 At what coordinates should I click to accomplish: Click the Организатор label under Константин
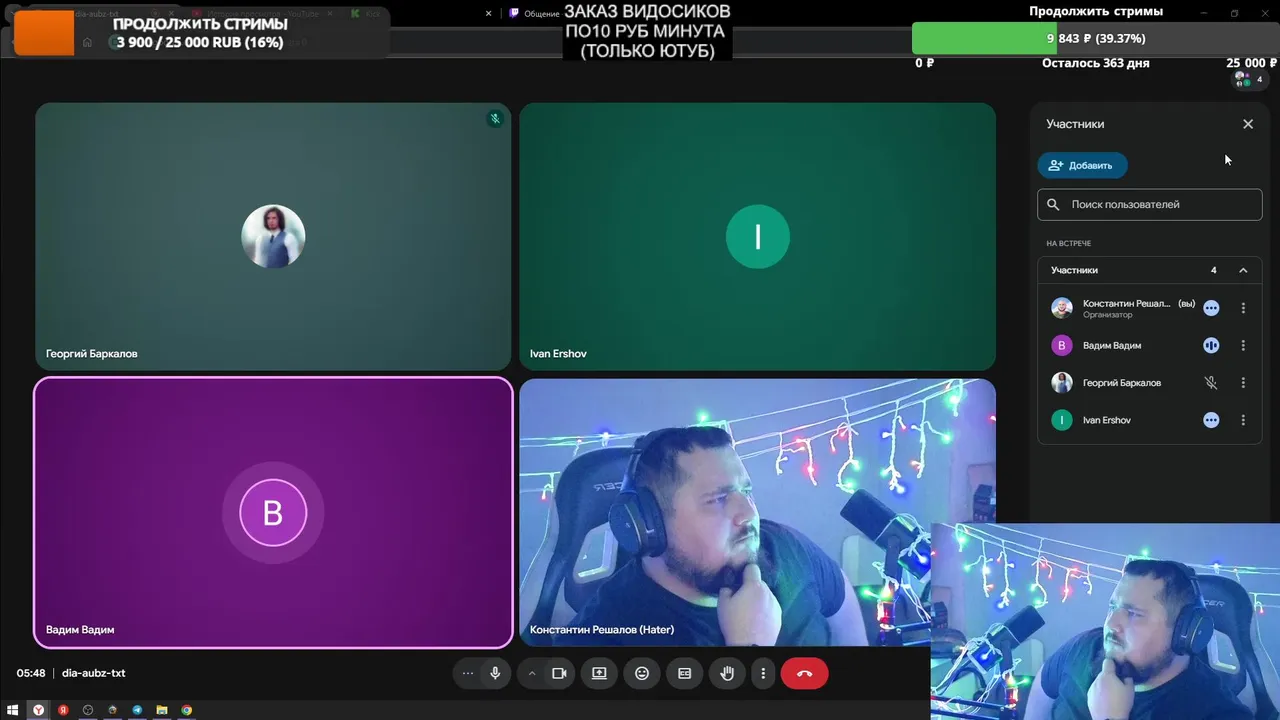[x=1107, y=315]
